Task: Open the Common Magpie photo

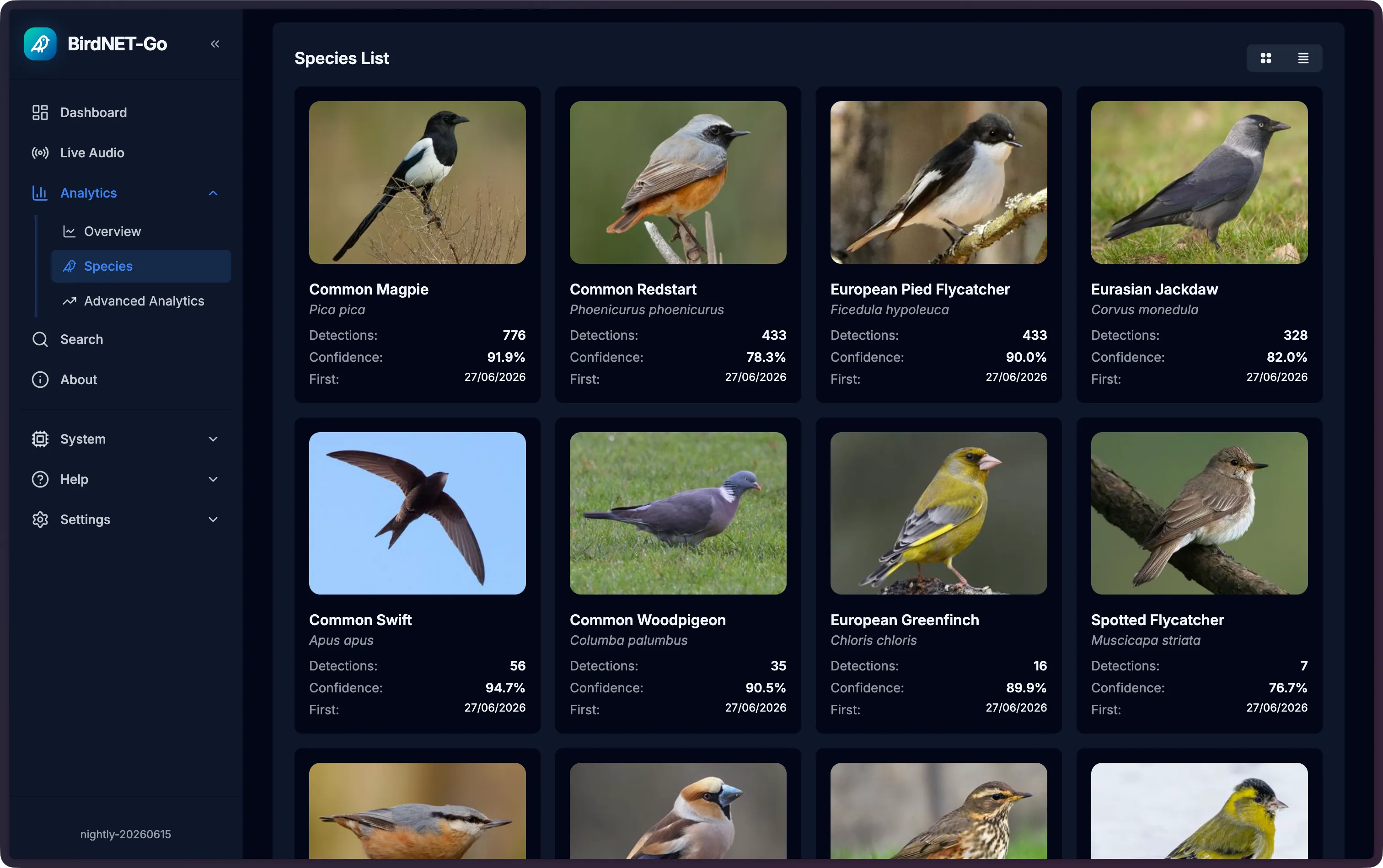Action: 418,182
